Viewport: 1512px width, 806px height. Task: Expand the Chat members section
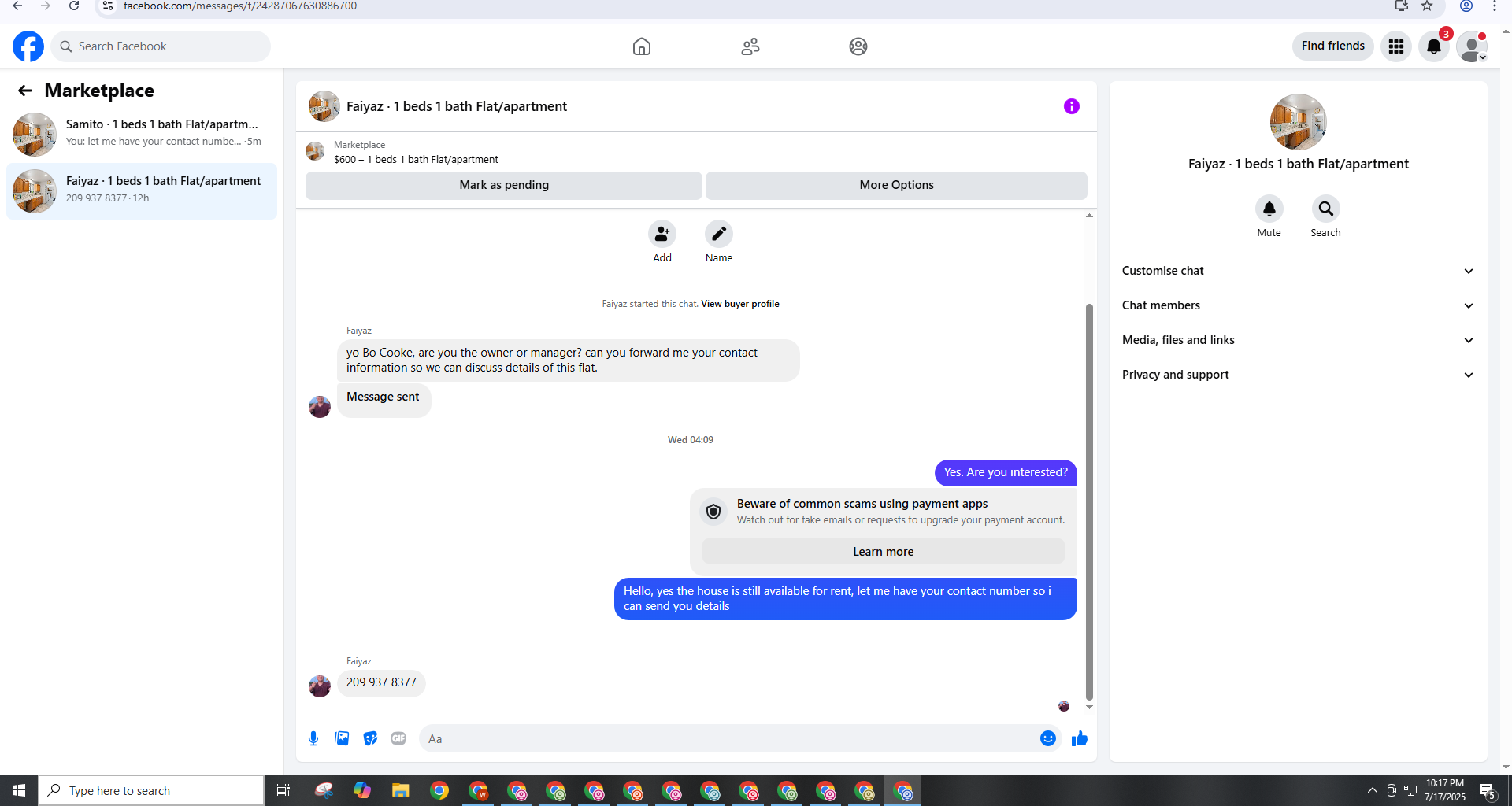coord(1298,305)
